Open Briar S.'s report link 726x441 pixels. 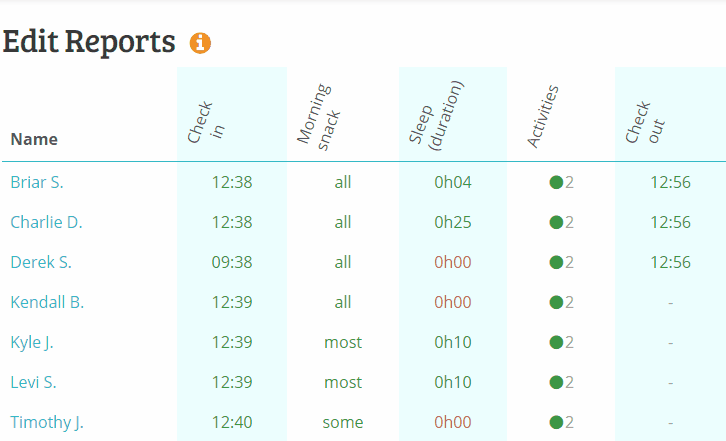click(x=37, y=183)
